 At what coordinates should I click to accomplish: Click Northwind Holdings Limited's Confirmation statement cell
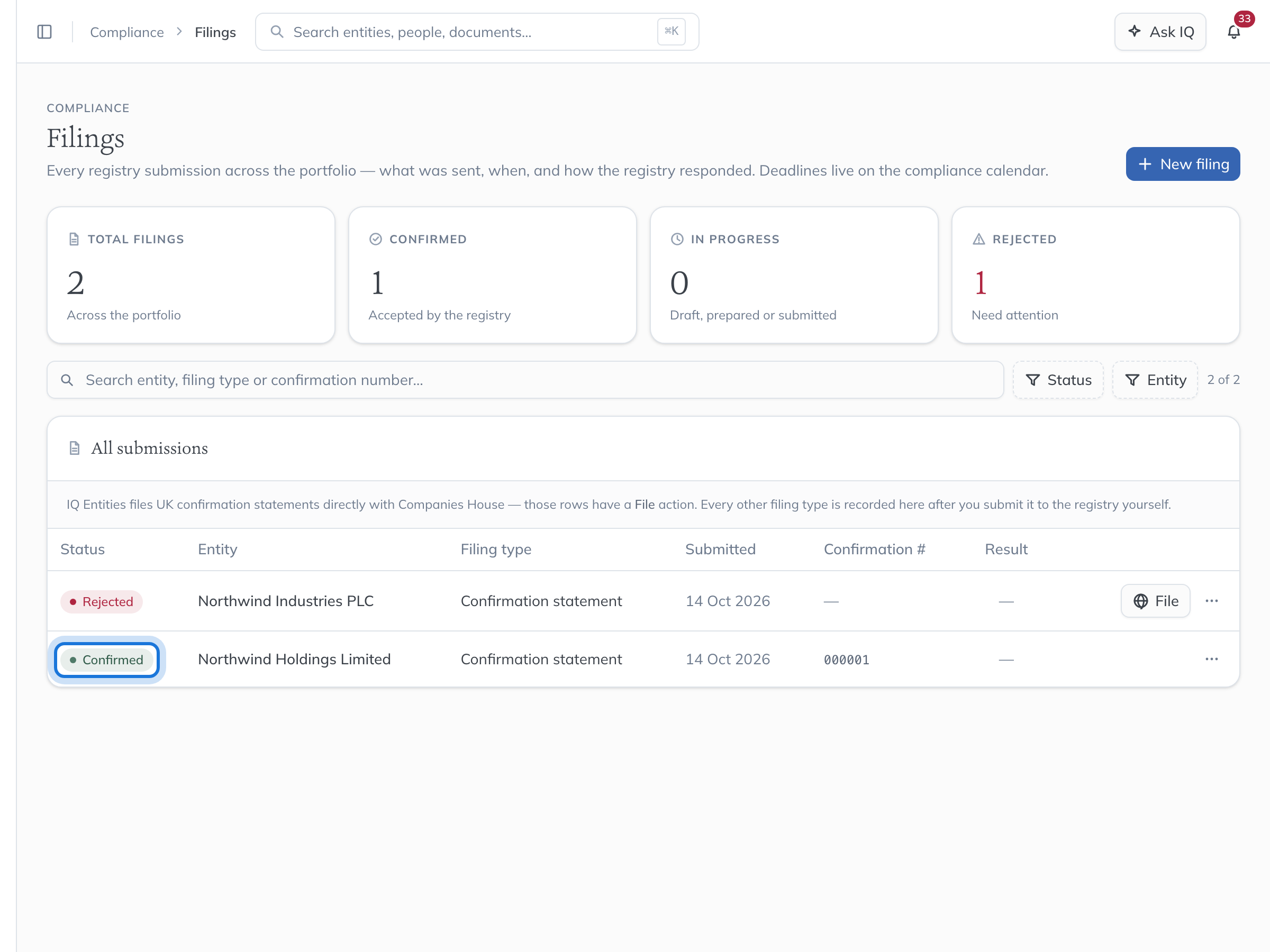[x=541, y=659]
